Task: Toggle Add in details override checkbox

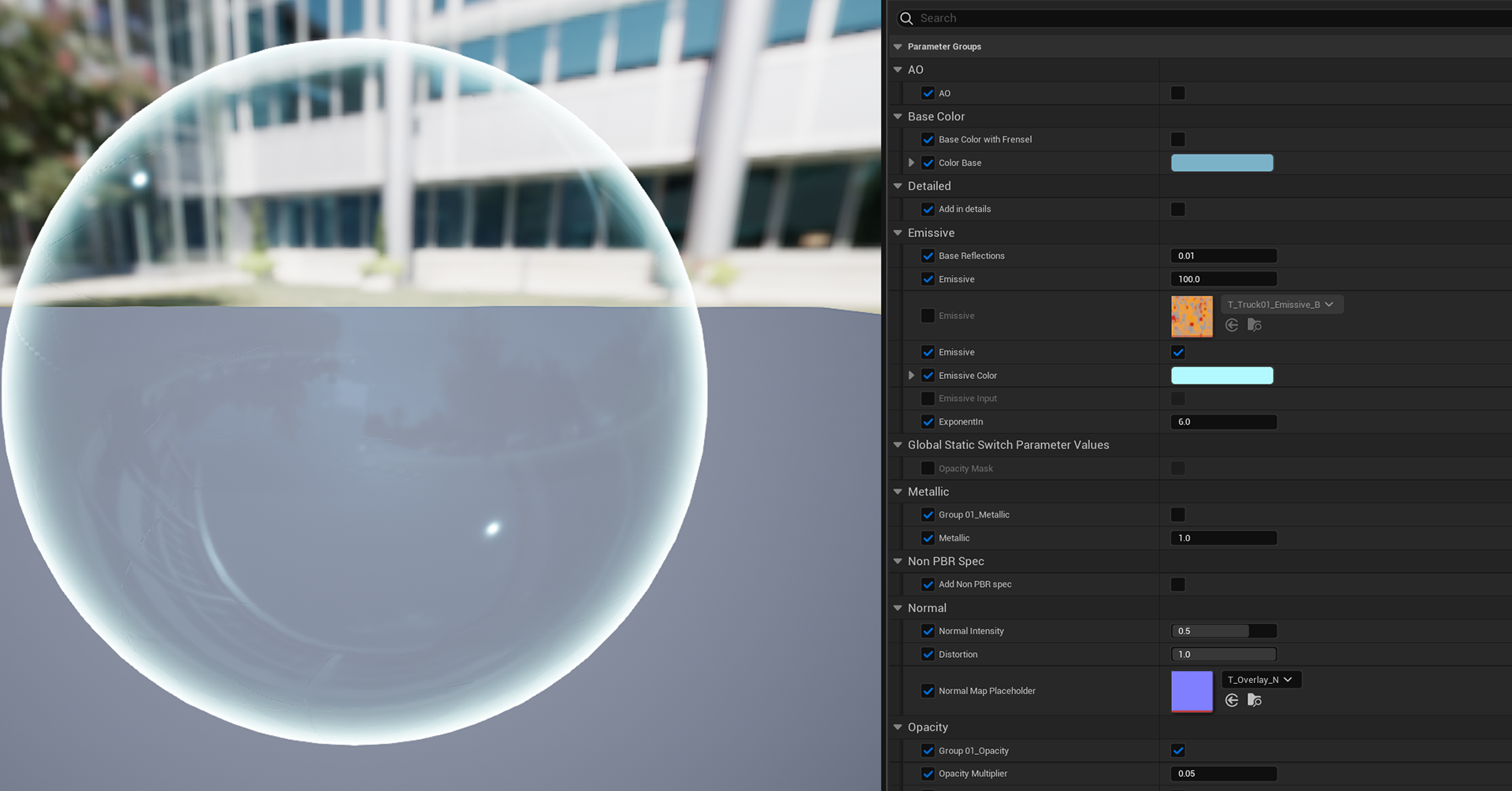Action: pyautogui.click(x=928, y=210)
